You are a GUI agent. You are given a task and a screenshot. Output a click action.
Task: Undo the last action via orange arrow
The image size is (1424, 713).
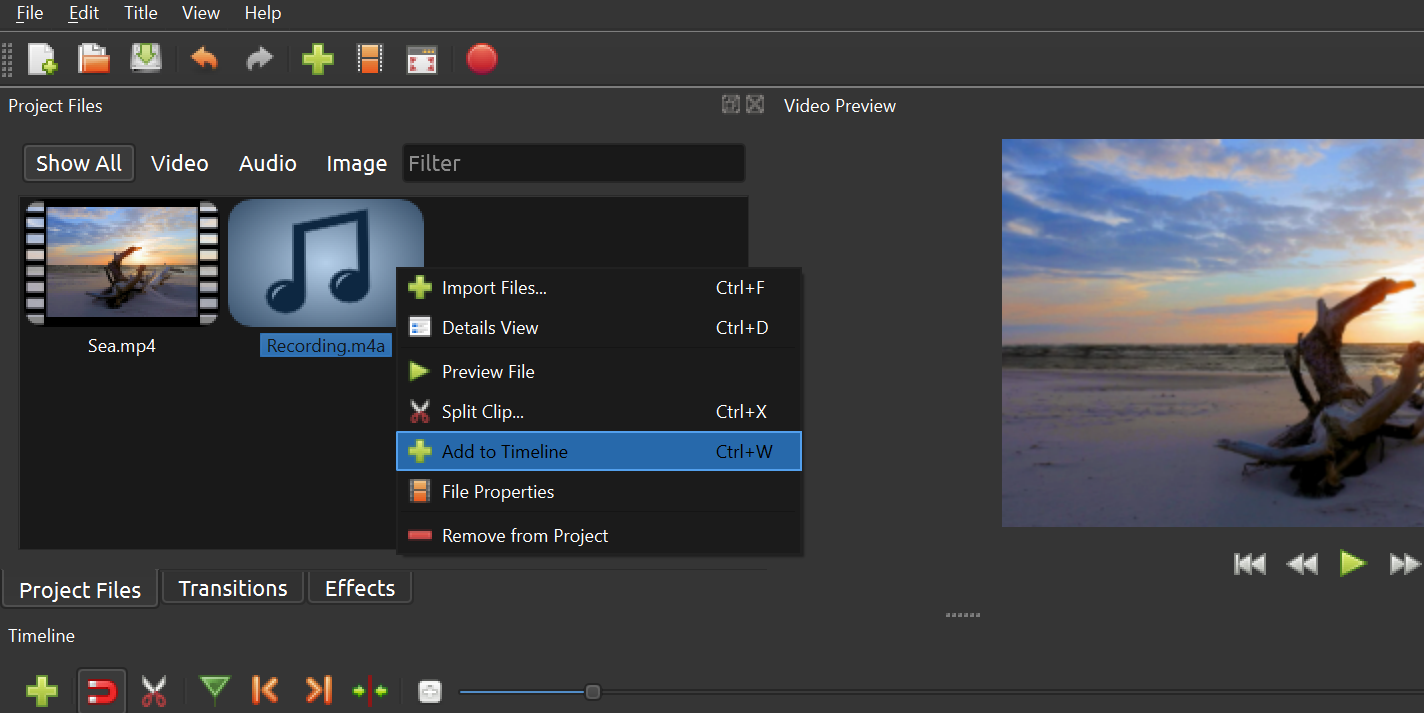pos(204,60)
